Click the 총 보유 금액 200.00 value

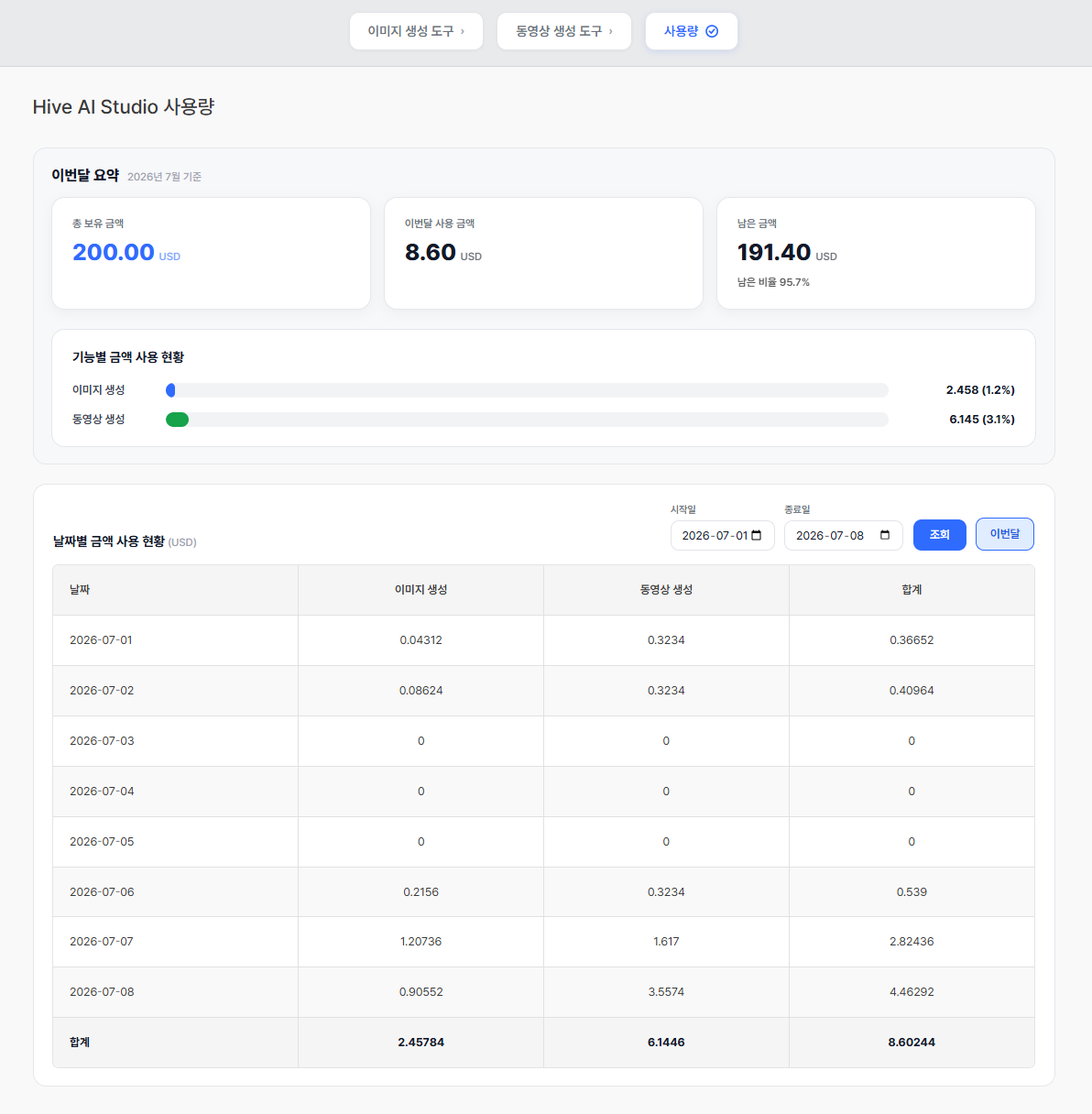coord(114,252)
